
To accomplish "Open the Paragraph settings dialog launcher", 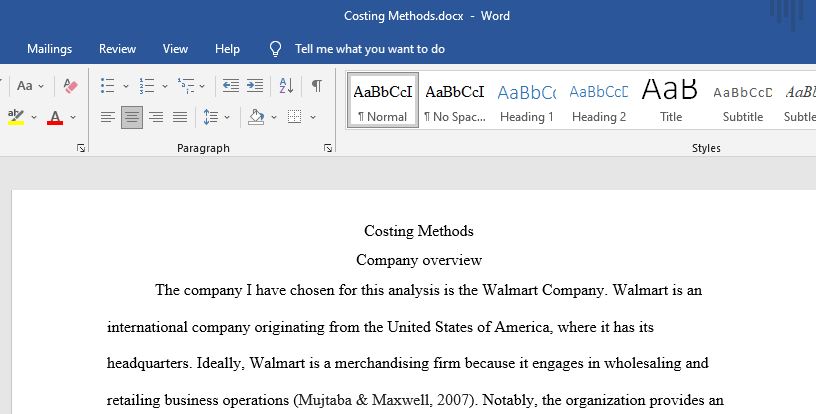I will (328, 148).
